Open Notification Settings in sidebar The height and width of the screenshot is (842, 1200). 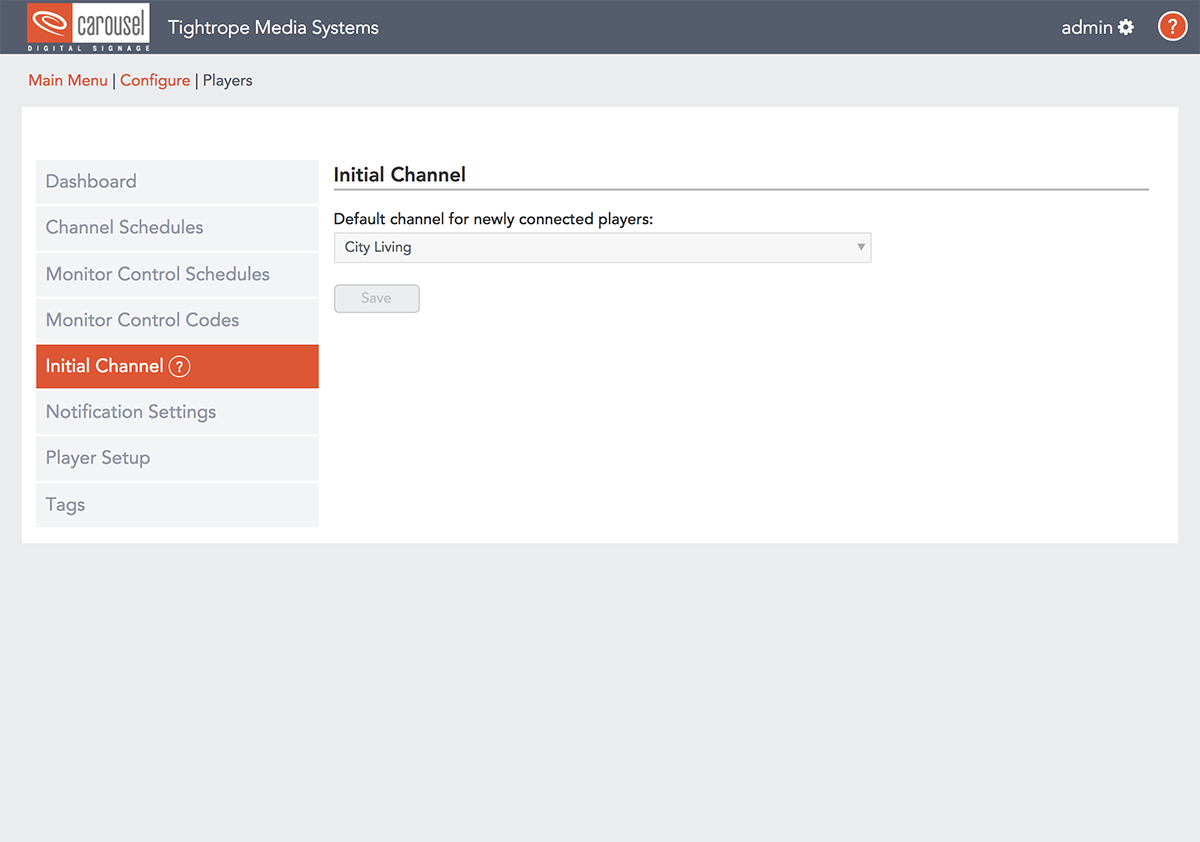click(130, 412)
